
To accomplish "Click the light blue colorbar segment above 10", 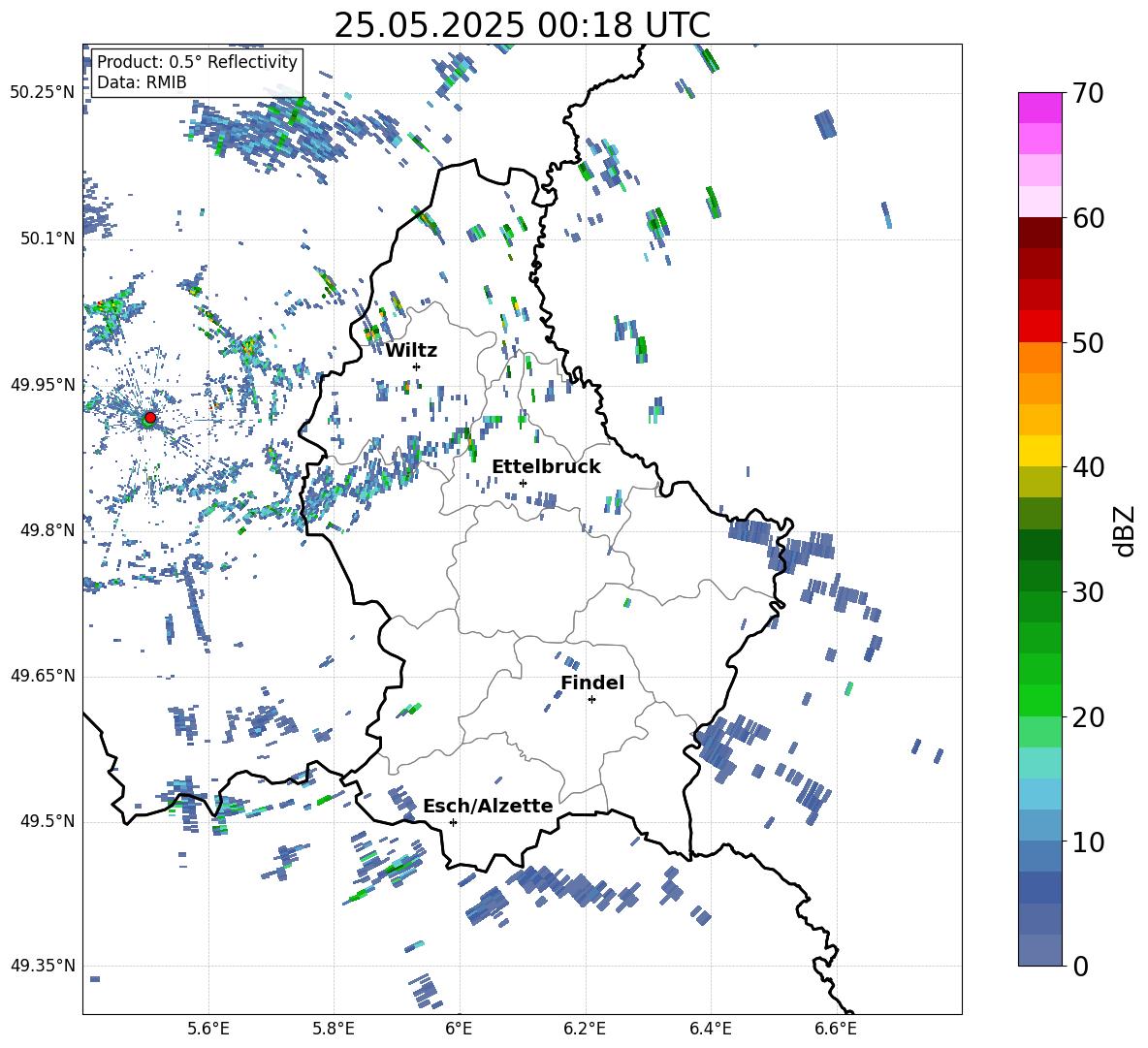I will click(1039, 794).
